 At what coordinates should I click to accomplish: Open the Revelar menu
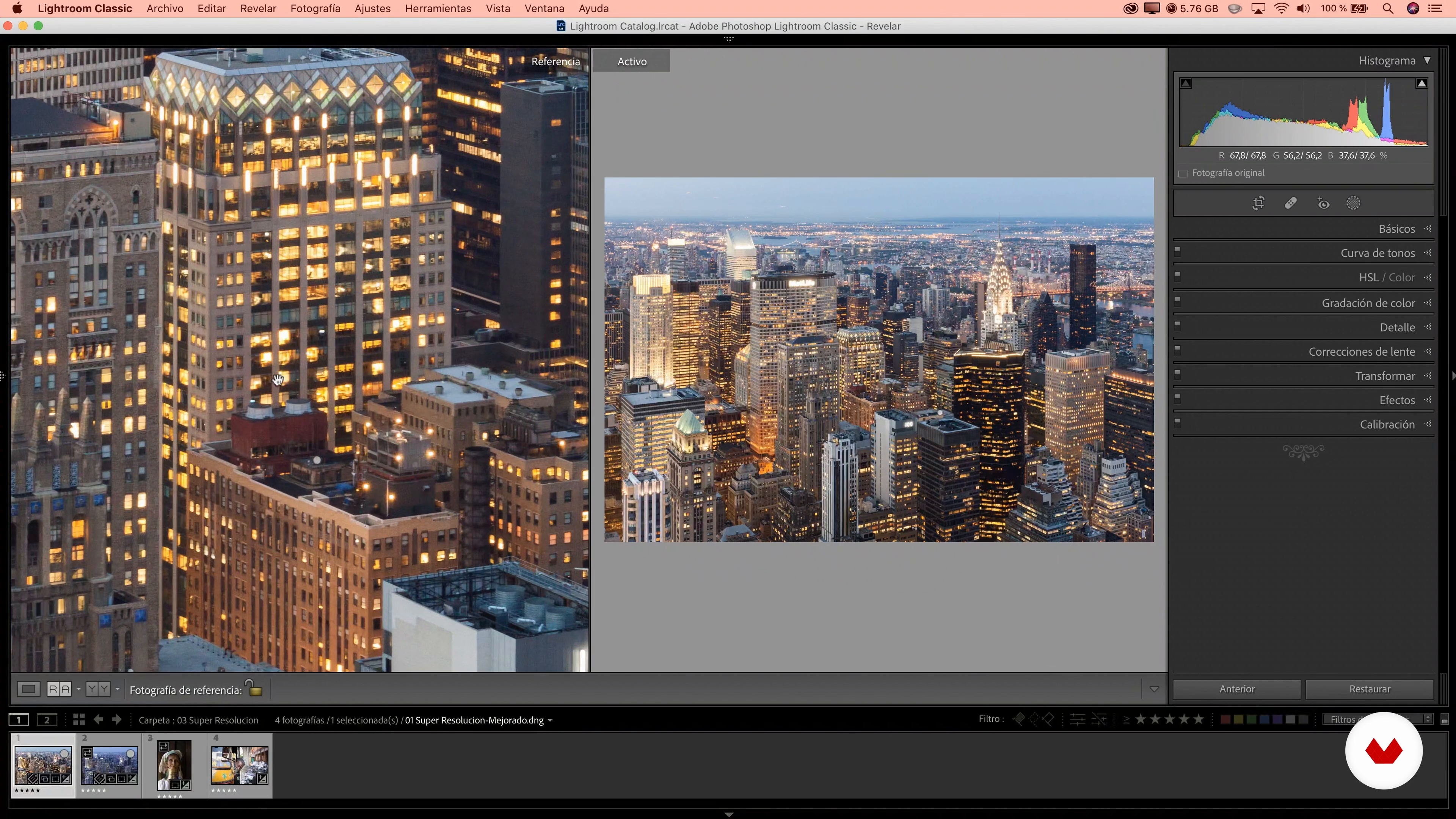[258, 8]
